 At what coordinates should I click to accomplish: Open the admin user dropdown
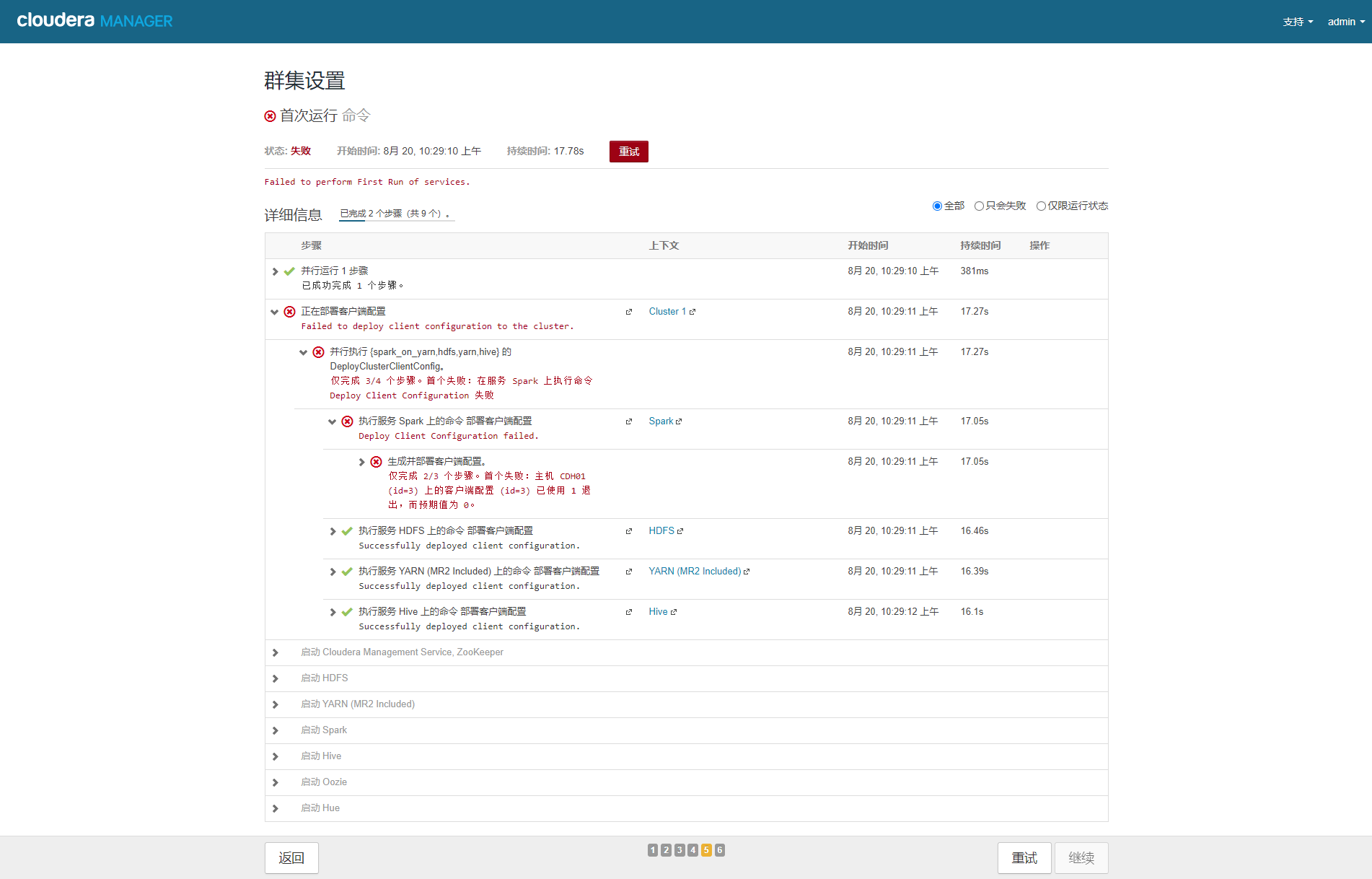click(1346, 22)
